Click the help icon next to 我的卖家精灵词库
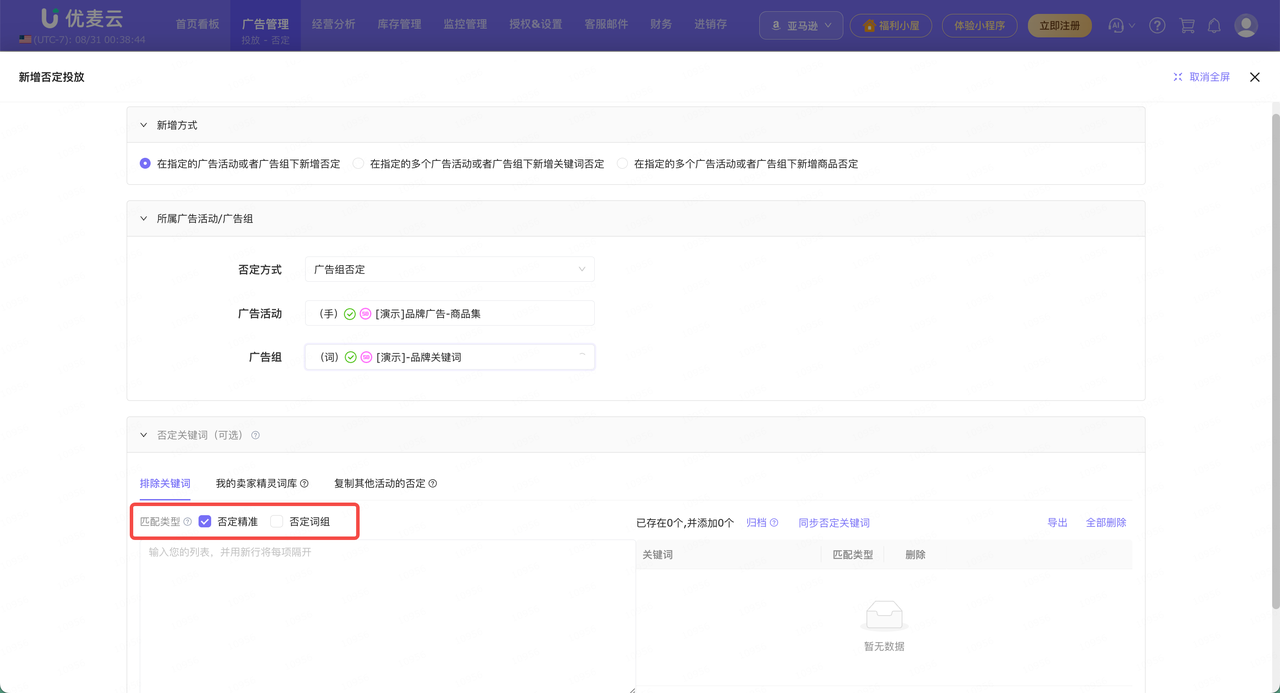 304,483
